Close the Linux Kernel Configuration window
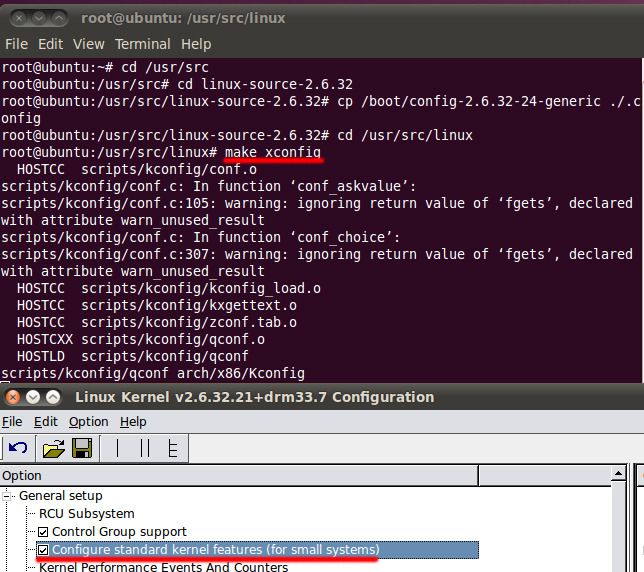Screen dimensions: 644x572 (13, 397)
